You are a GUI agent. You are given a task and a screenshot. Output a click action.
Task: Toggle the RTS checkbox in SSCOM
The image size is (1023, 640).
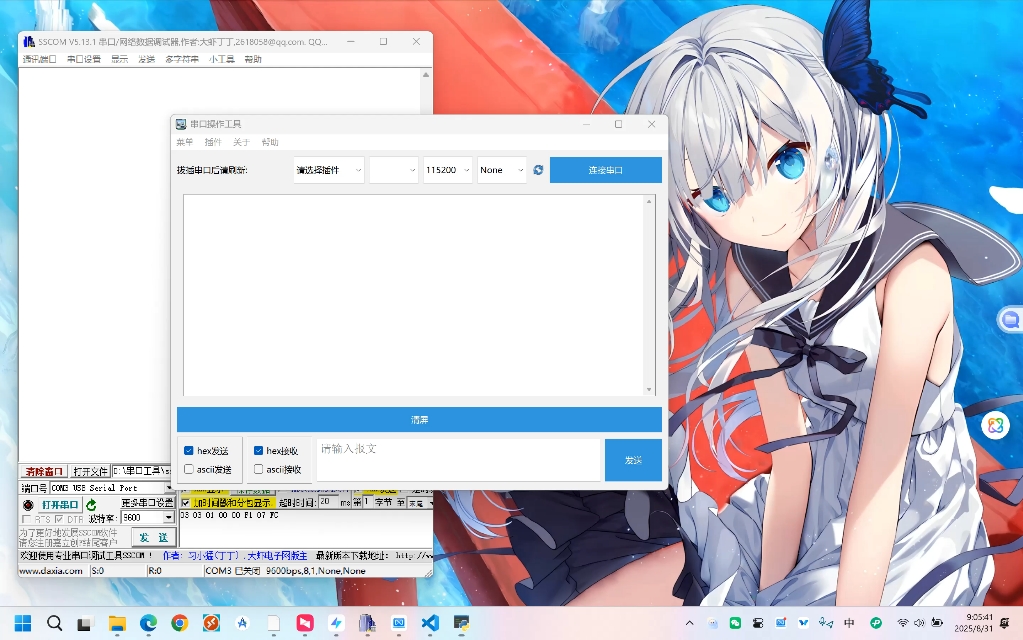pyautogui.click(x=26, y=519)
